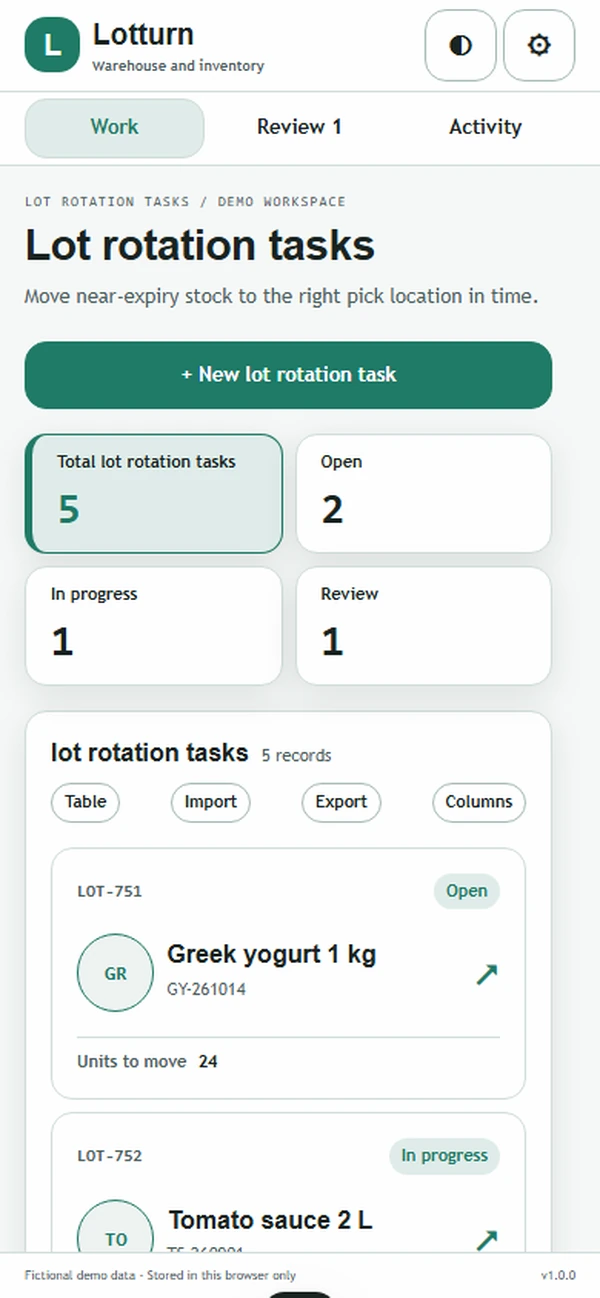Click the LOT-751 identifier
This screenshot has height=1298, width=600.
[110, 891]
